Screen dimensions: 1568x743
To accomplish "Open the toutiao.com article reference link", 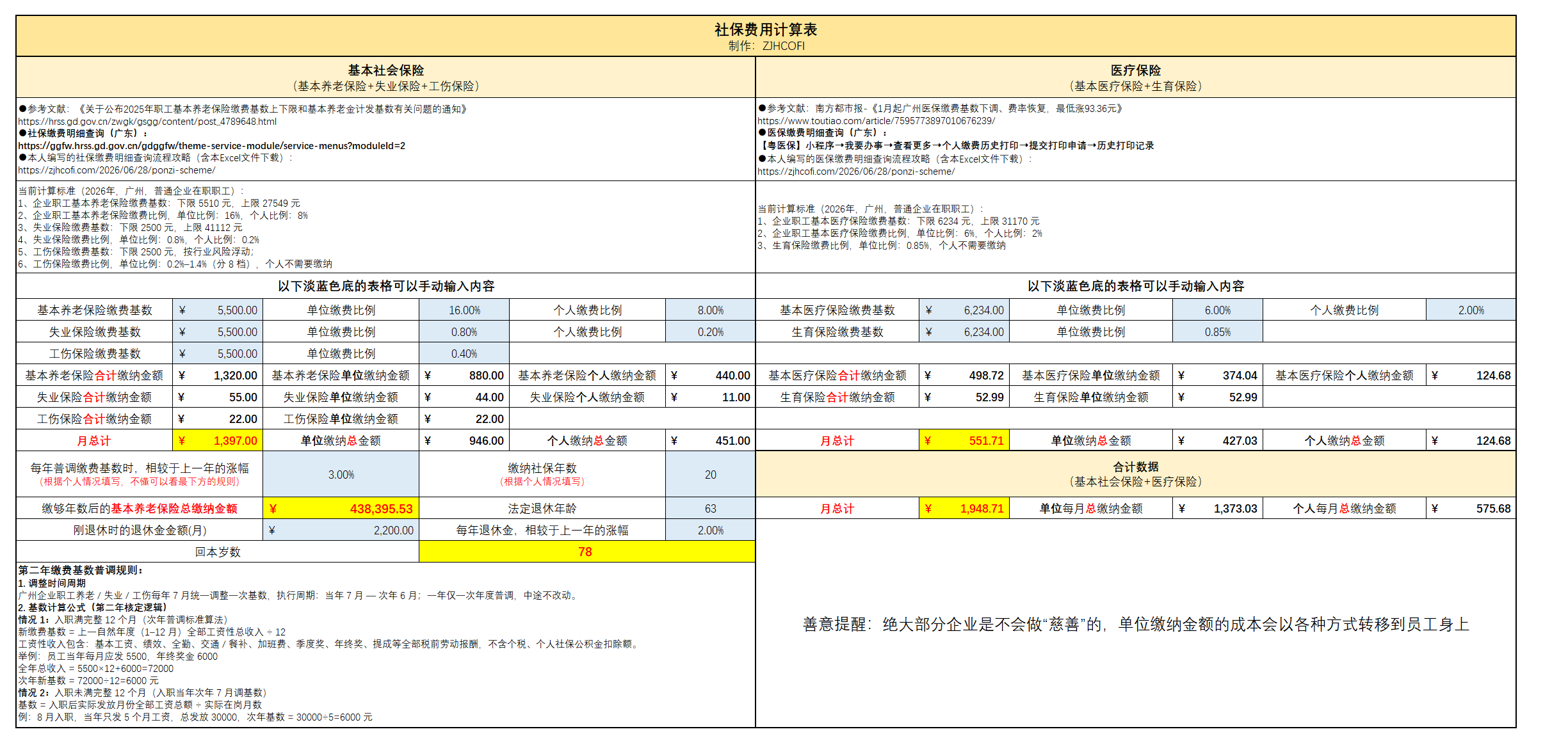I will [877, 121].
